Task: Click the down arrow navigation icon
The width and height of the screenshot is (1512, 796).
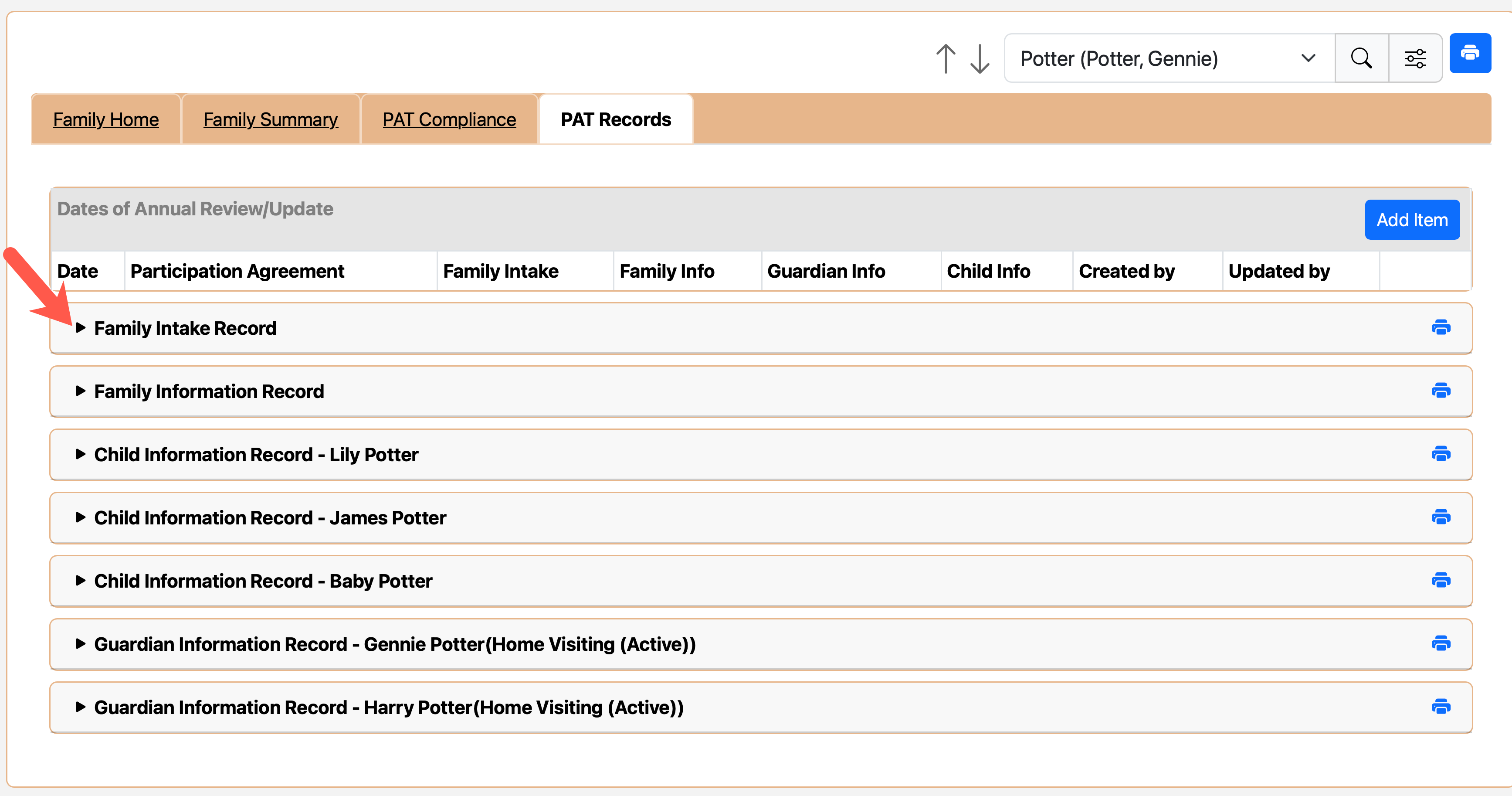Action: click(x=980, y=59)
